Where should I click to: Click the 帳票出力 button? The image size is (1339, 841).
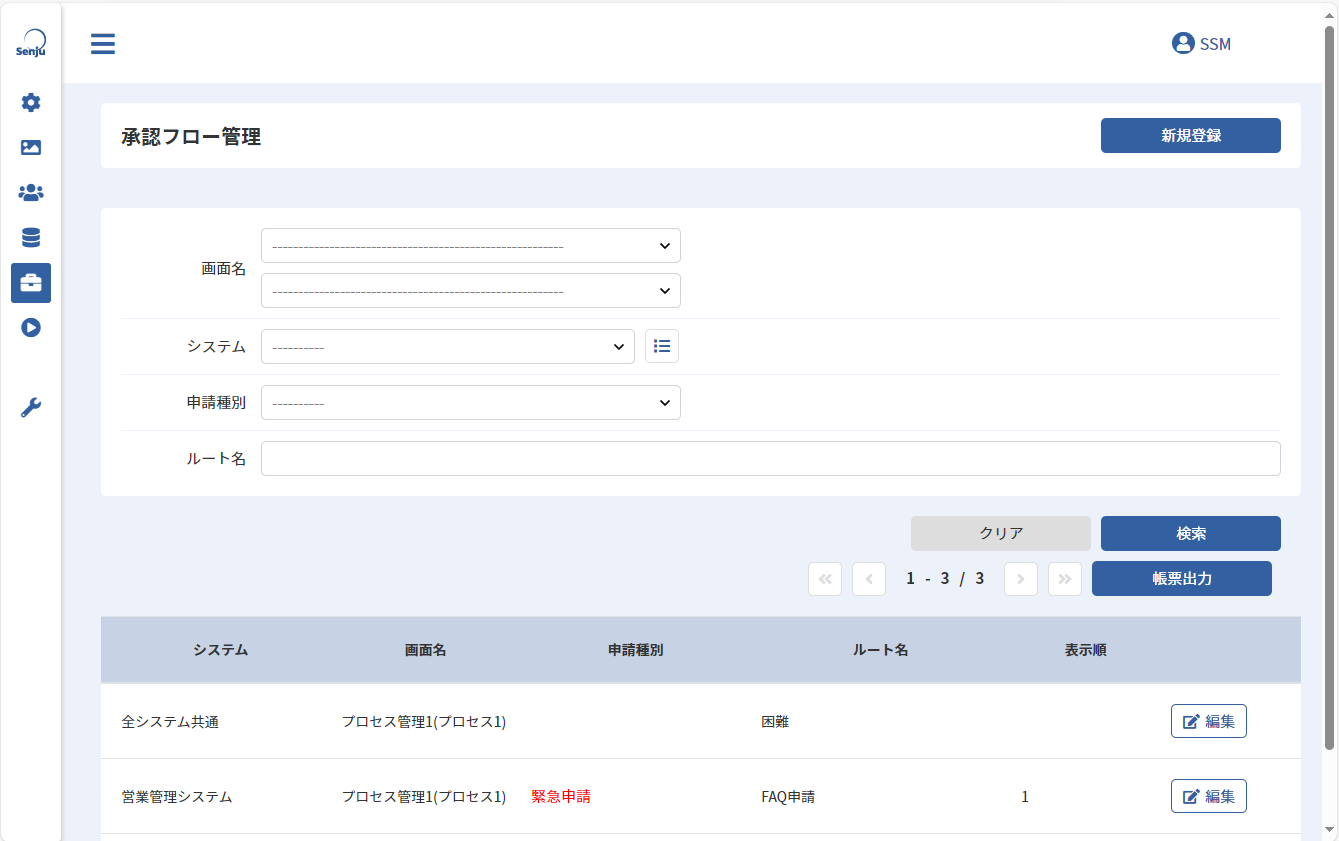(x=1182, y=579)
